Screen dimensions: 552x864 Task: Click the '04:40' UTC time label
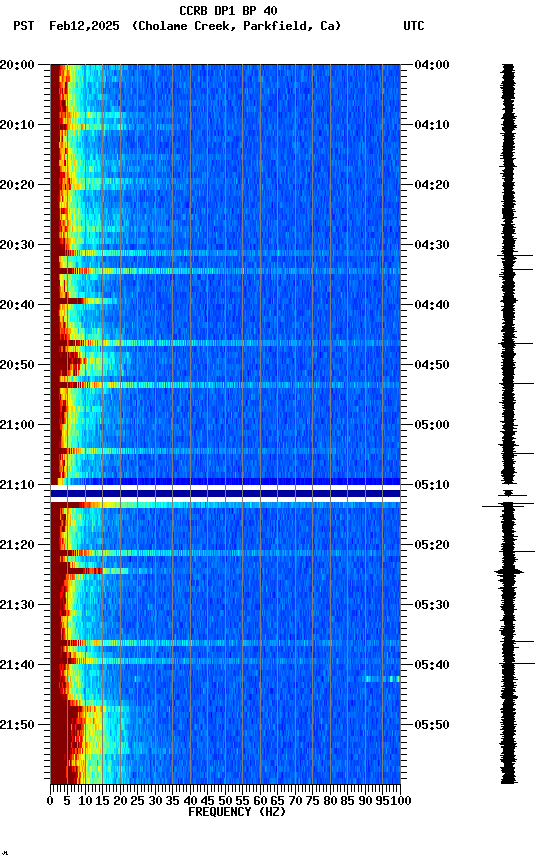click(x=432, y=305)
